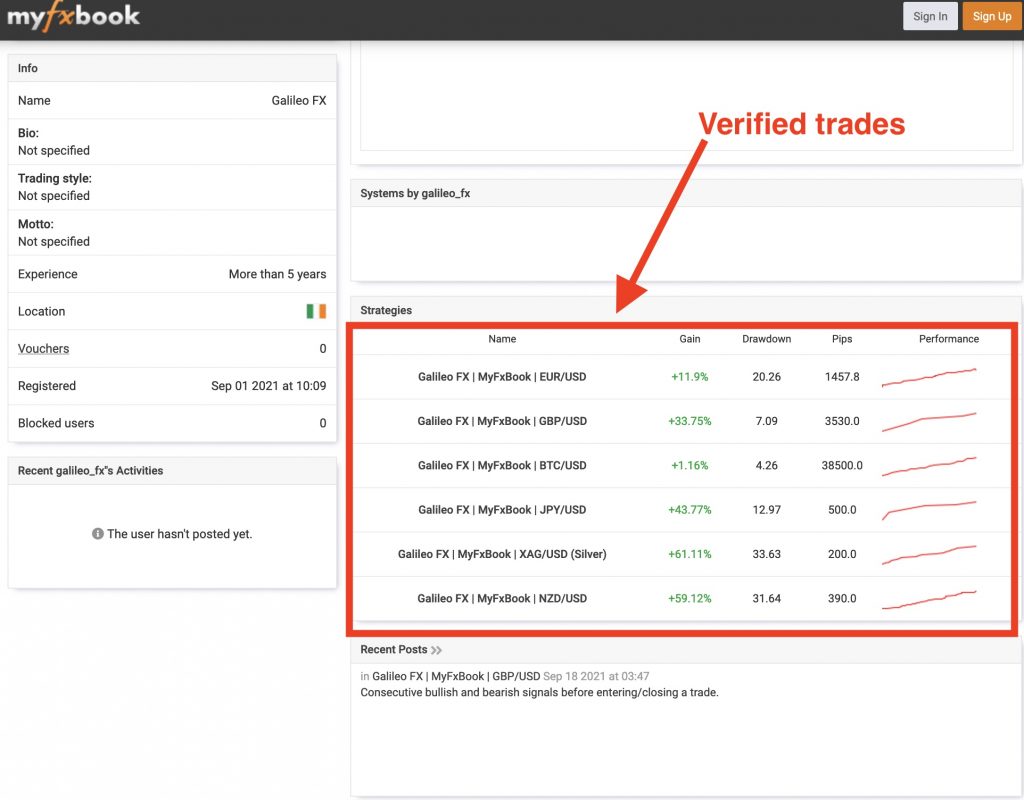Screen dimensions: 1024x800
Task: Click the +1.16% gain value
Action: pos(689,466)
